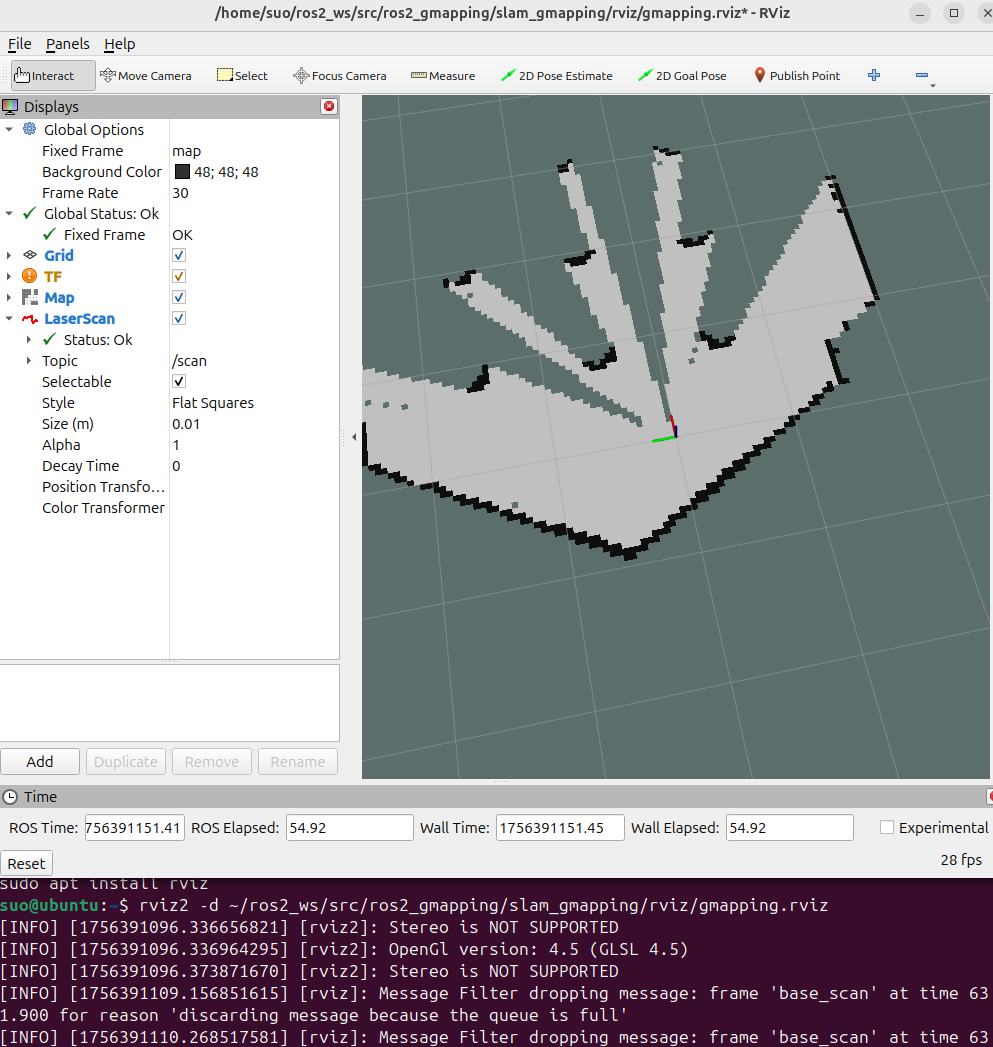Click the ROS Elapsed field
993x1047 pixels.
tap(349, 827)
